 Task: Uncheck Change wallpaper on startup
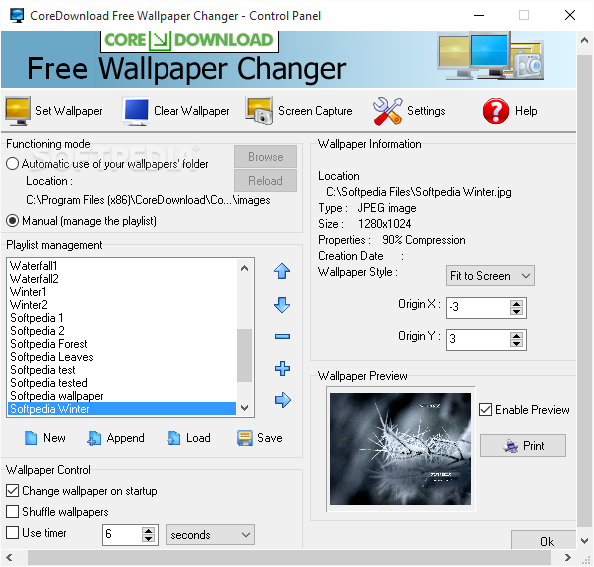coord(13,491)
